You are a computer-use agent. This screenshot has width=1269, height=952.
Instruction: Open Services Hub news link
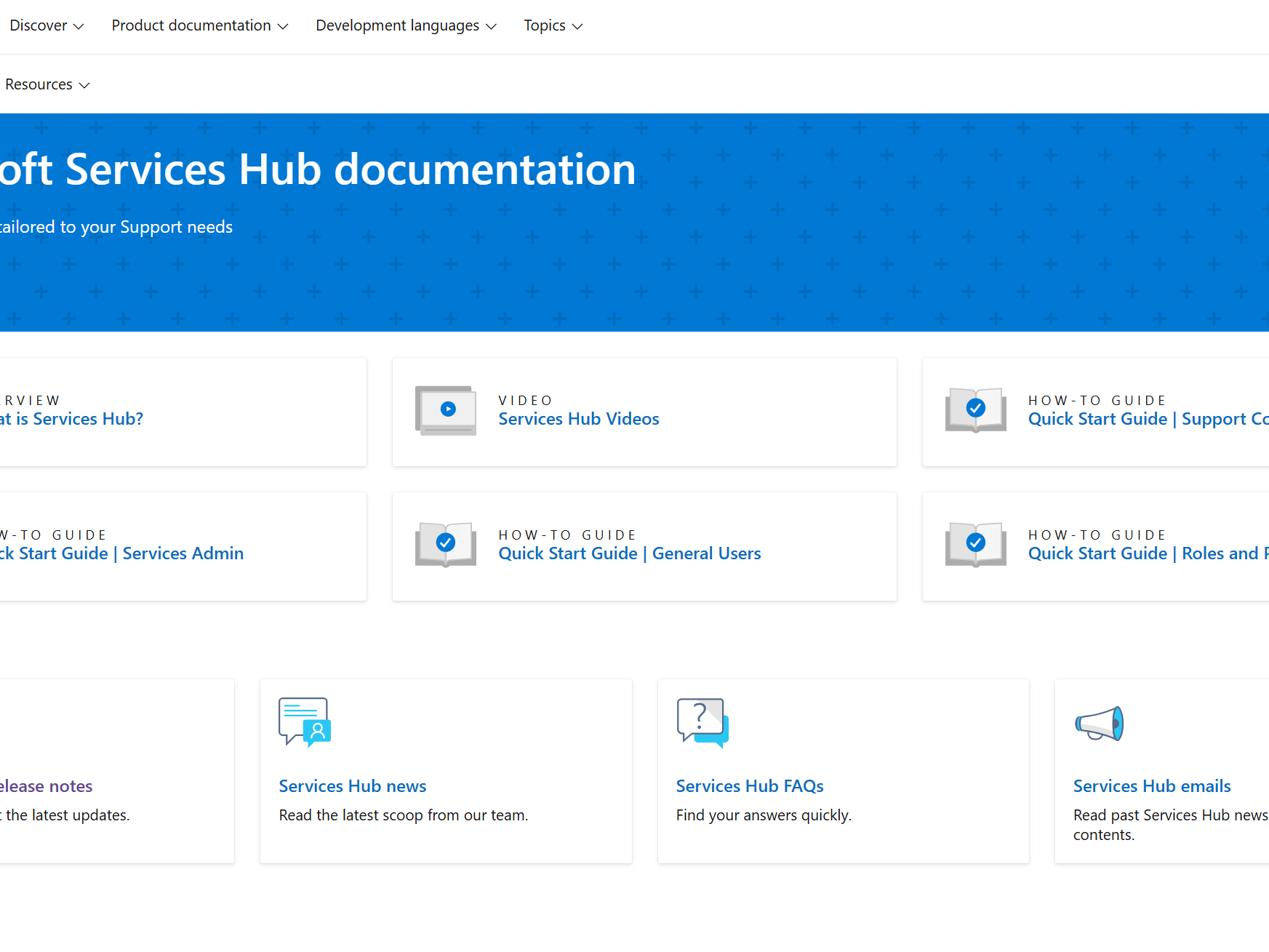[x=353, y=786]
